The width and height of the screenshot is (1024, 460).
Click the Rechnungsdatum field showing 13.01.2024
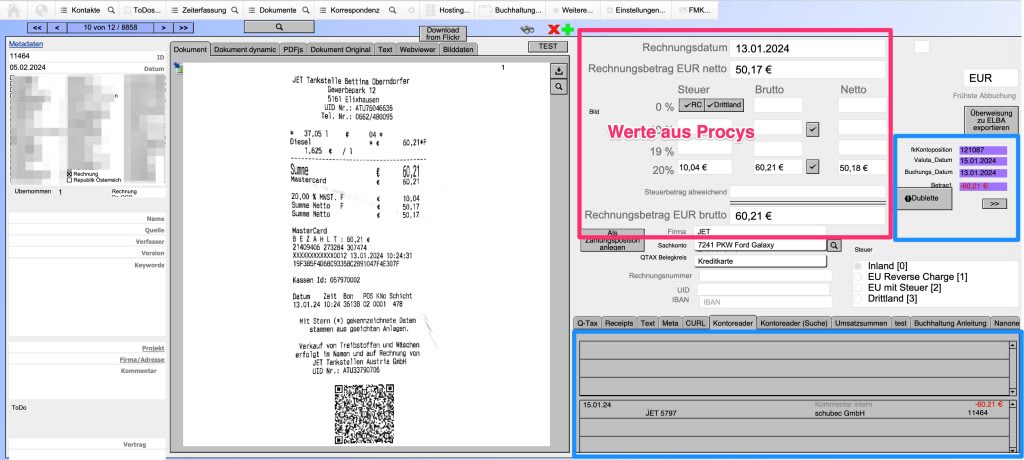click(808, 48)
